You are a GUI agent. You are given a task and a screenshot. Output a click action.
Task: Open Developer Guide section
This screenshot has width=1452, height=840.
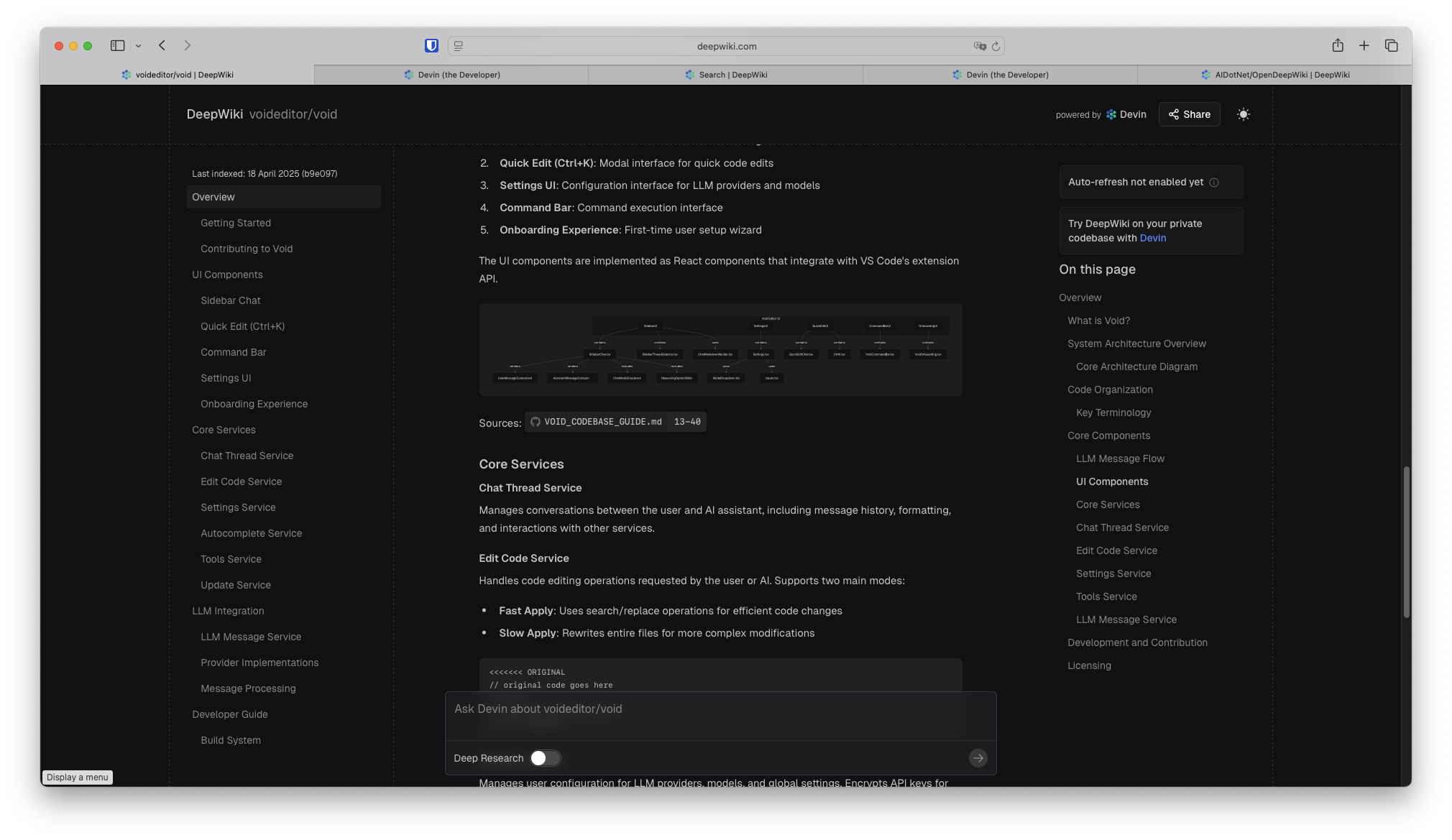click(x=229, y=714)
